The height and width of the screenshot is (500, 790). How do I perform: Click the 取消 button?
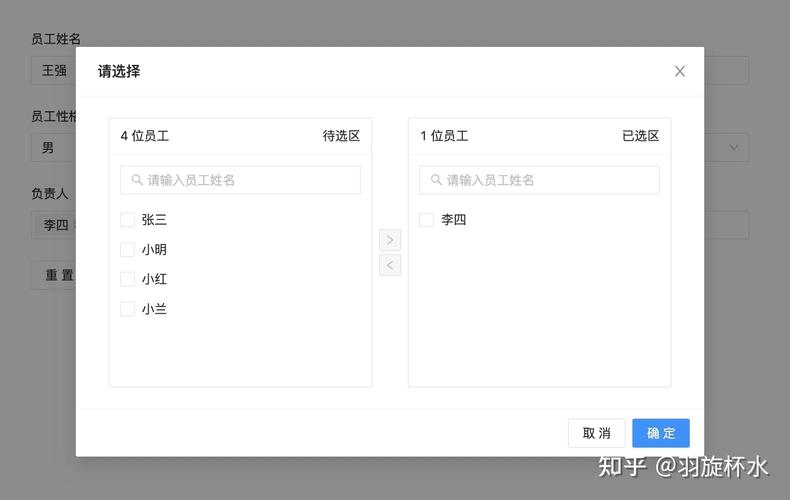tap(597, 433)
